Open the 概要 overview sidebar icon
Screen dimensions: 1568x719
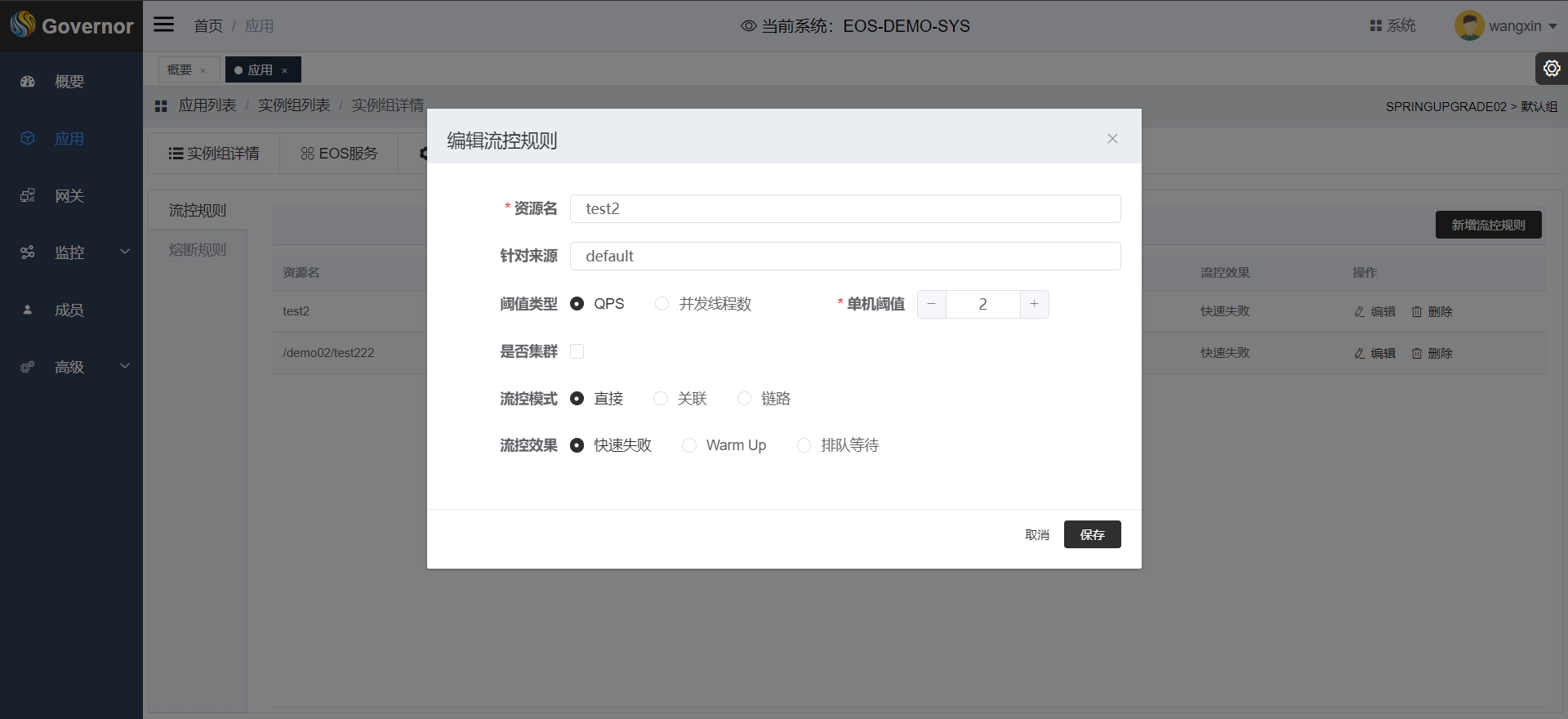pyautogui.click(x=28, y=82)
